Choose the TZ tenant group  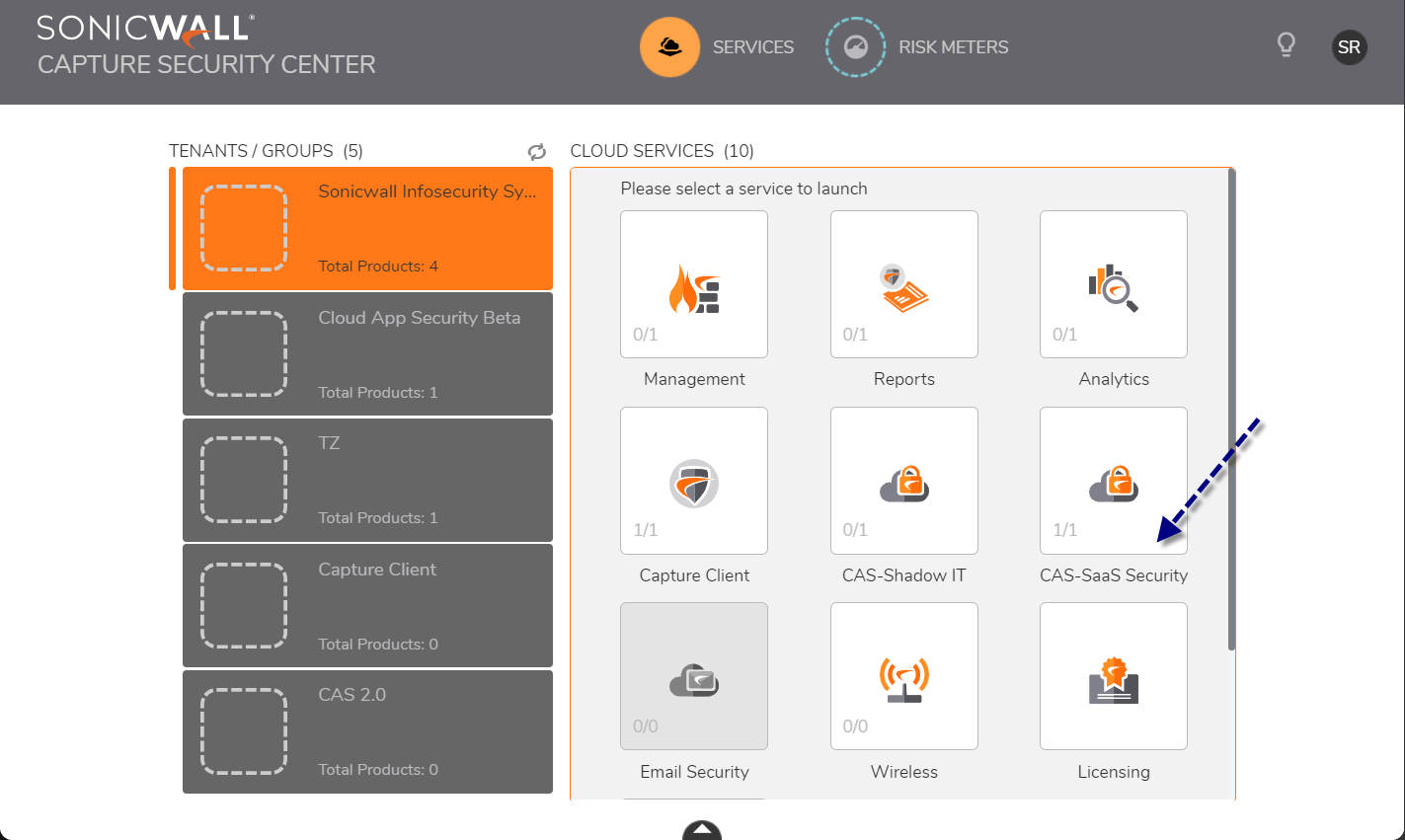tap(367, 481)
